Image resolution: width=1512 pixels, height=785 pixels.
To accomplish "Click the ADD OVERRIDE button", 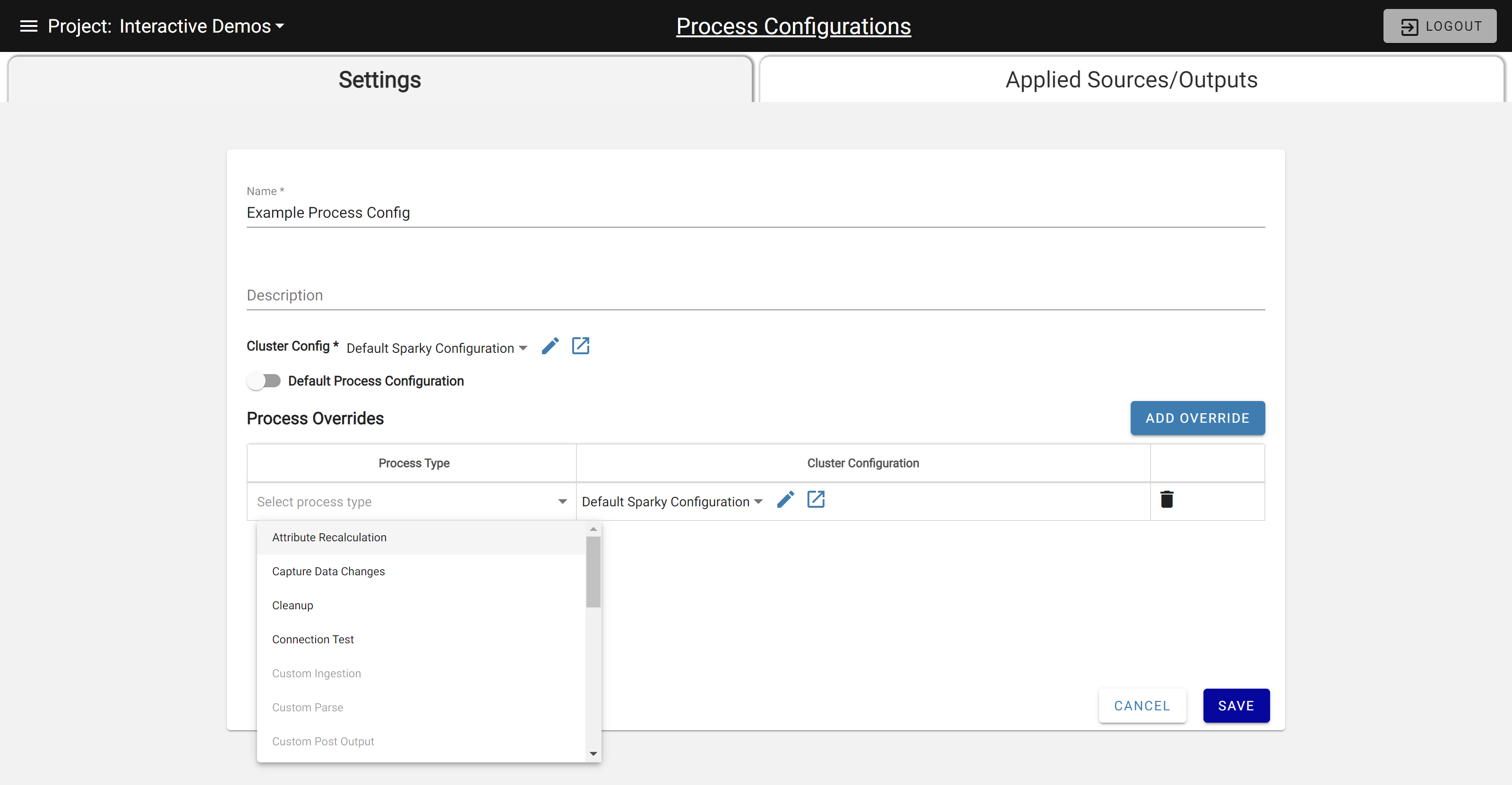I will [1197, 418].
